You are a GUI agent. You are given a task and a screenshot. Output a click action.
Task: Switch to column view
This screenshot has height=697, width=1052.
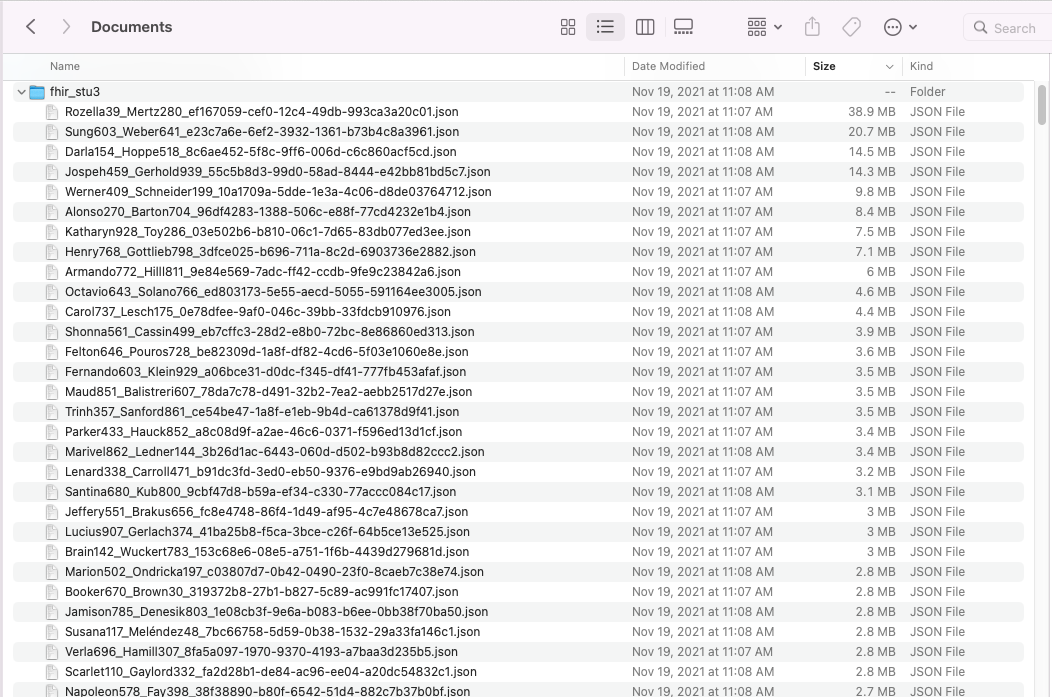[x=645, y=27]
